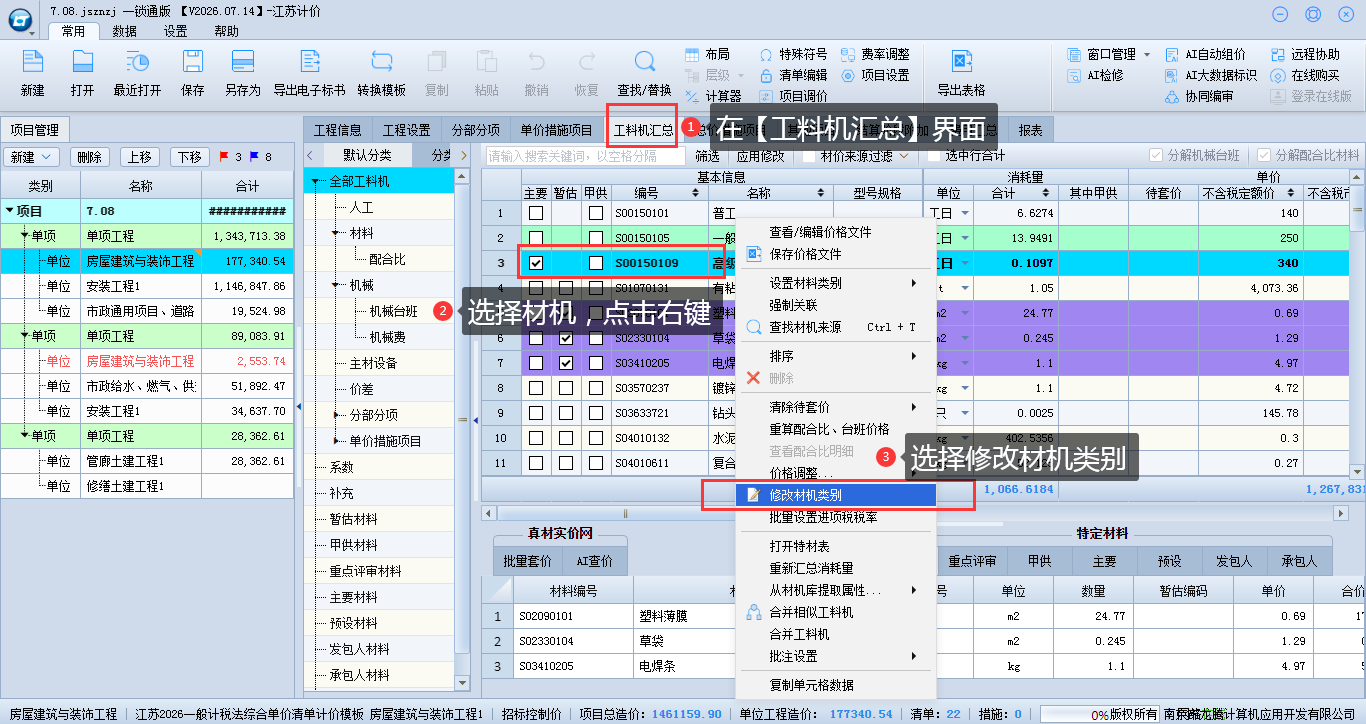The height and width of the screenshot is (724, 1366).
Task: Click the 新建 new file icon
Action: tap(33, 62)
